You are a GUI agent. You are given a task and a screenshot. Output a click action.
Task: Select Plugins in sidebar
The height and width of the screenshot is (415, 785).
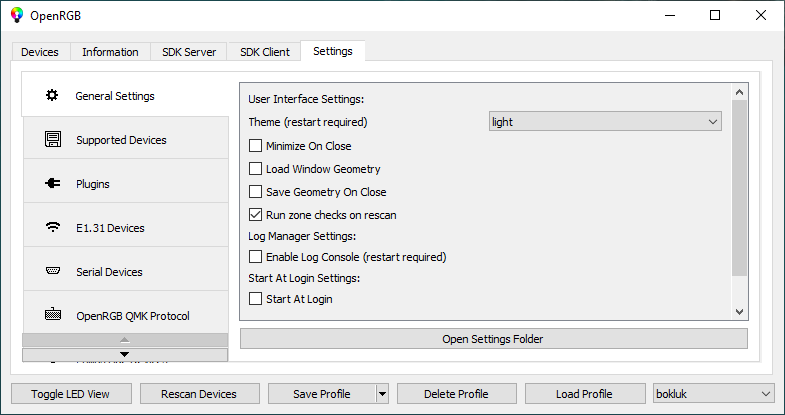click(x=126, y=183)
